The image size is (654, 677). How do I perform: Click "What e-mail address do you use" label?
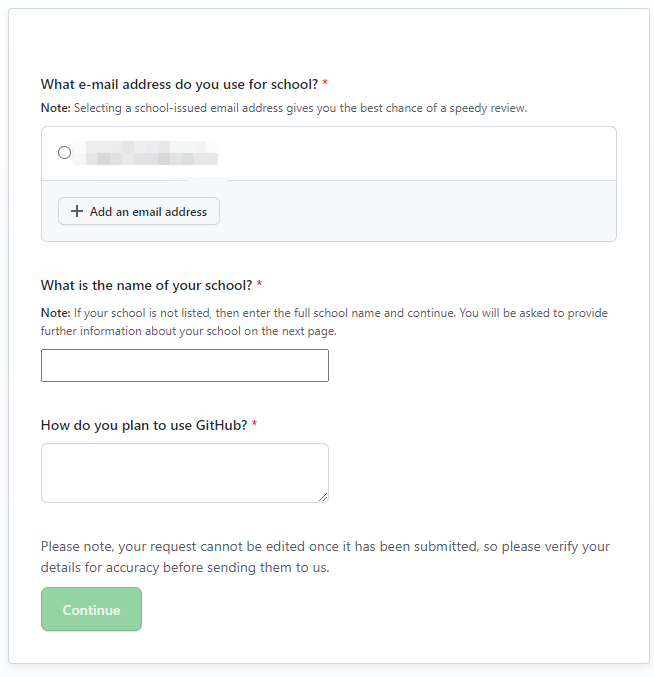[x=179, y=85]
